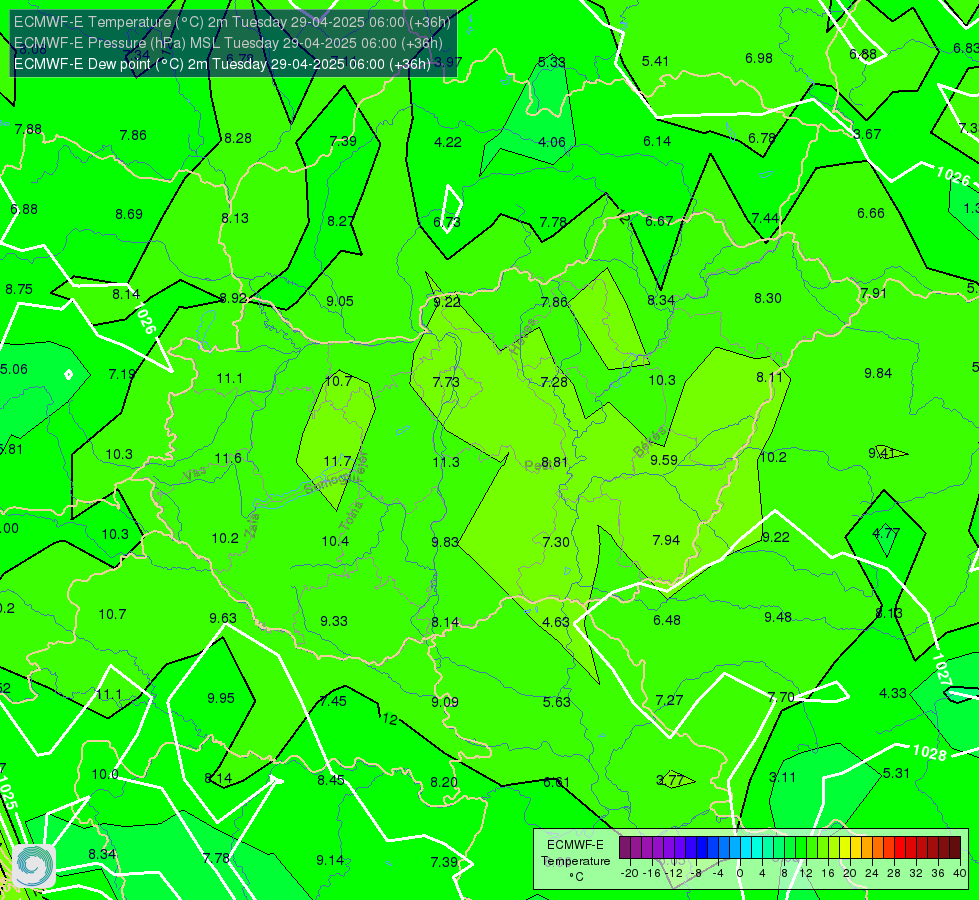This screenshot has height=900, width=979.
Task: Click the 4.06 dew point value
Action: 552,142
